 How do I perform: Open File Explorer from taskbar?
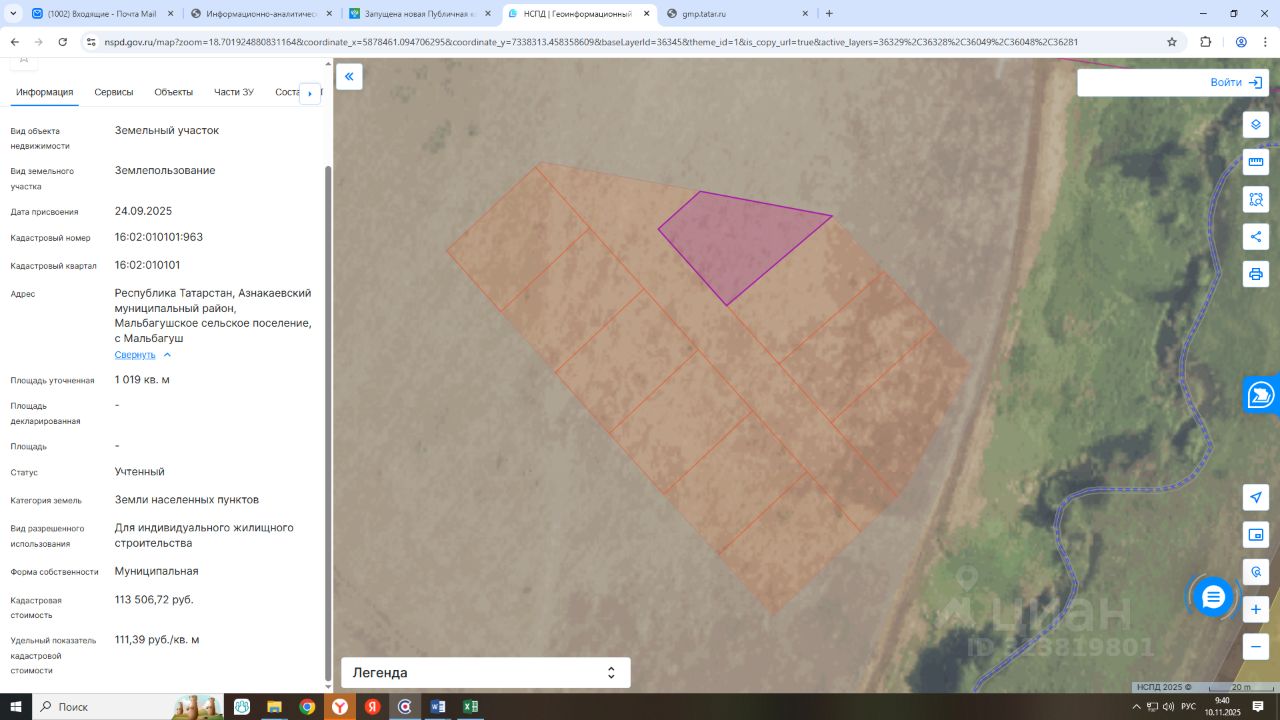pos(274,707)
